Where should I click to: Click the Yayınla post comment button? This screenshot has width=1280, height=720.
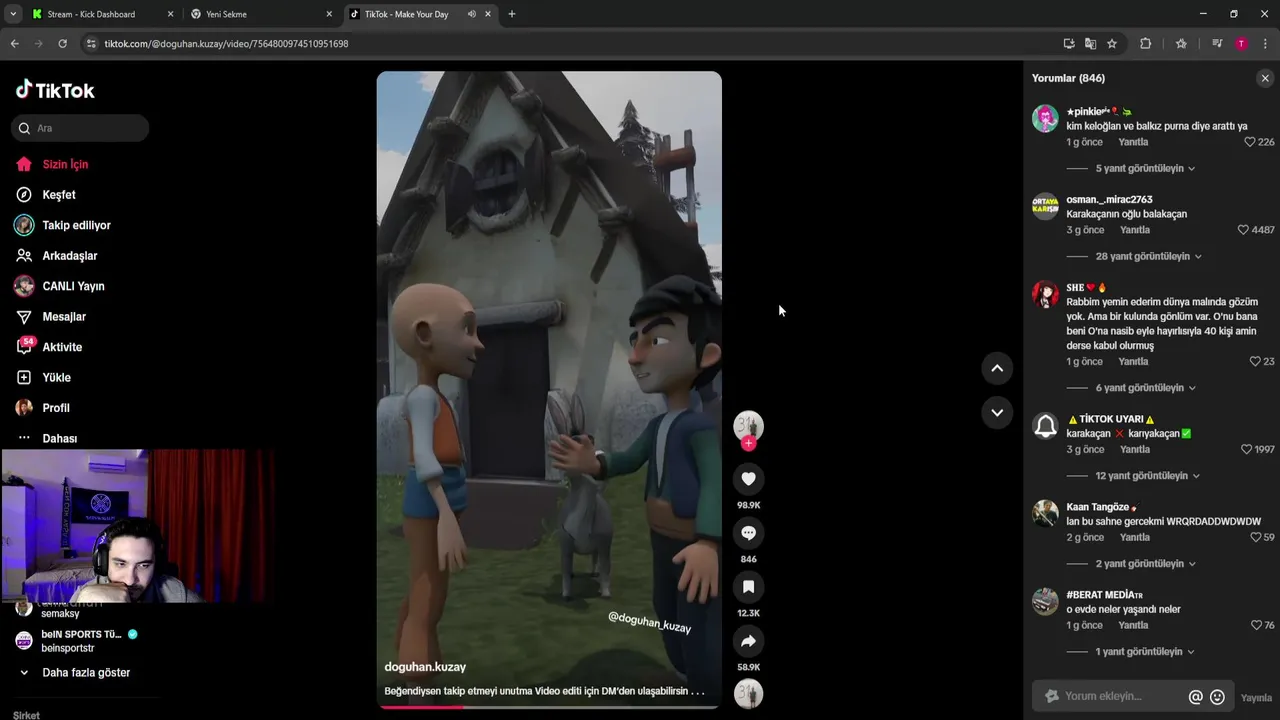click(x=1256, y=698)
